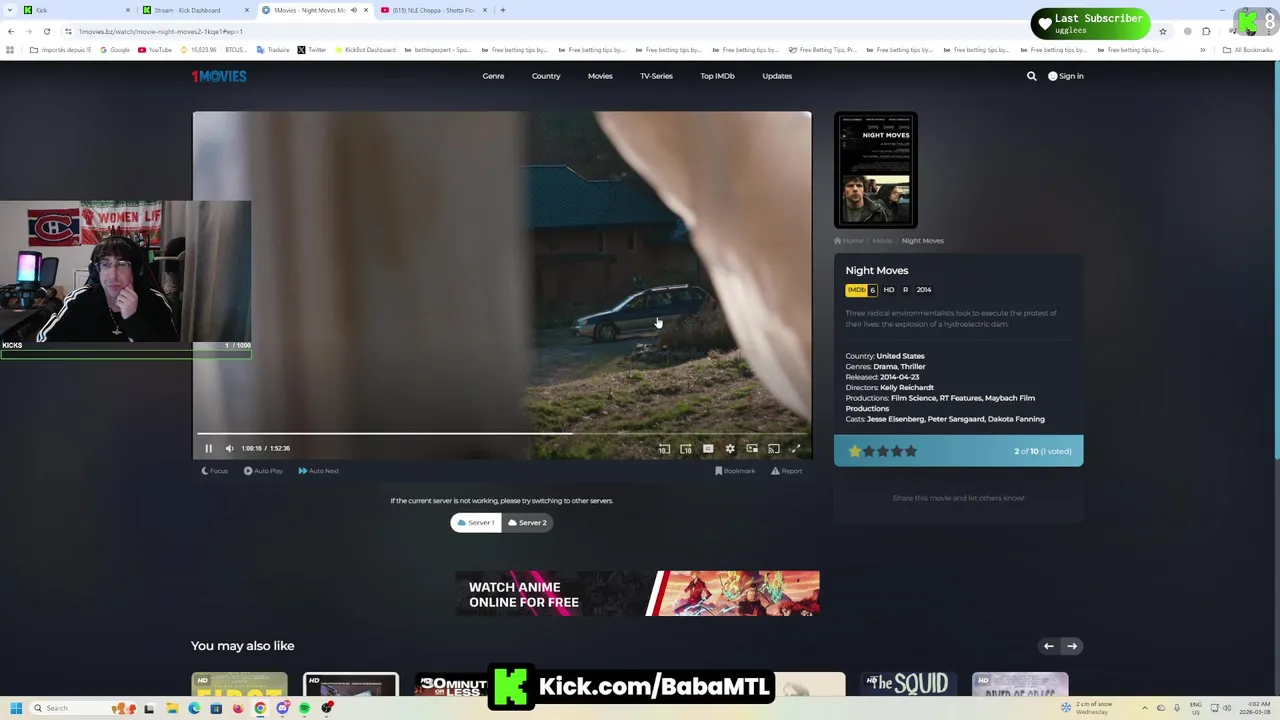Toggle Auto Play option
Viewport: 1280px width, 720px height.
point(263,471)
